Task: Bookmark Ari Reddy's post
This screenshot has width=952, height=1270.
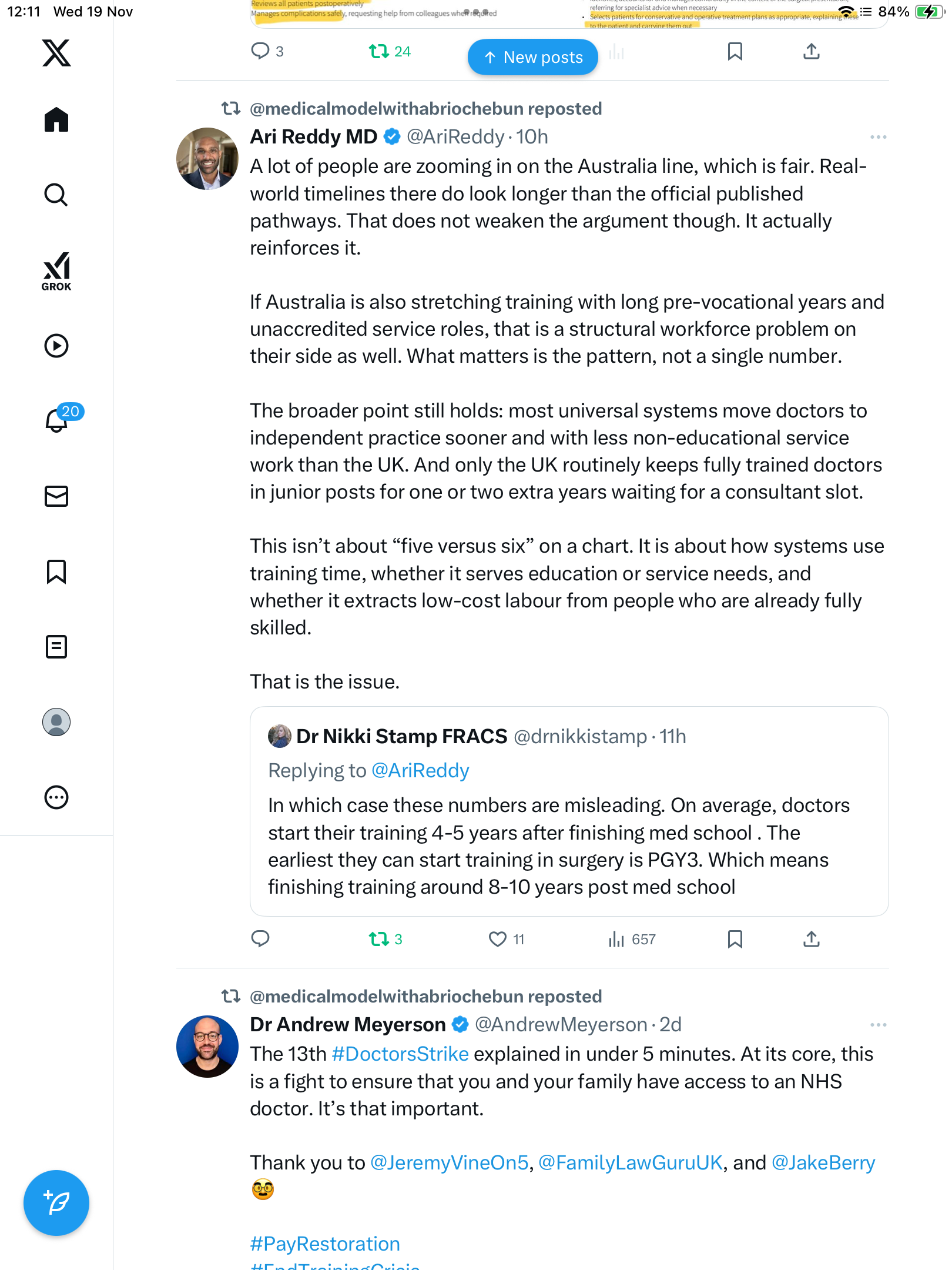Action: 735,940
